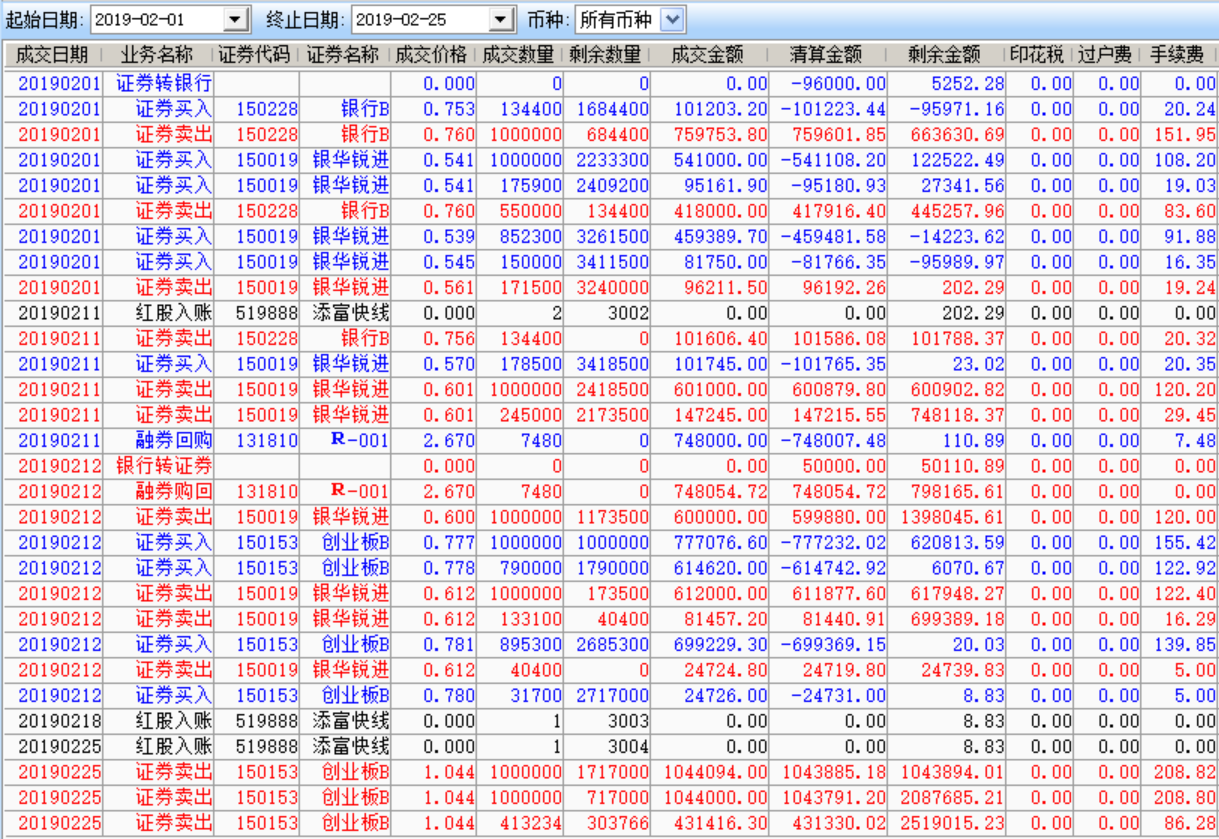Image resolution: width=1219 pixels, height=839 pixels.
Task: Sort by the 成交数量 column header
Action: (520, 55)
